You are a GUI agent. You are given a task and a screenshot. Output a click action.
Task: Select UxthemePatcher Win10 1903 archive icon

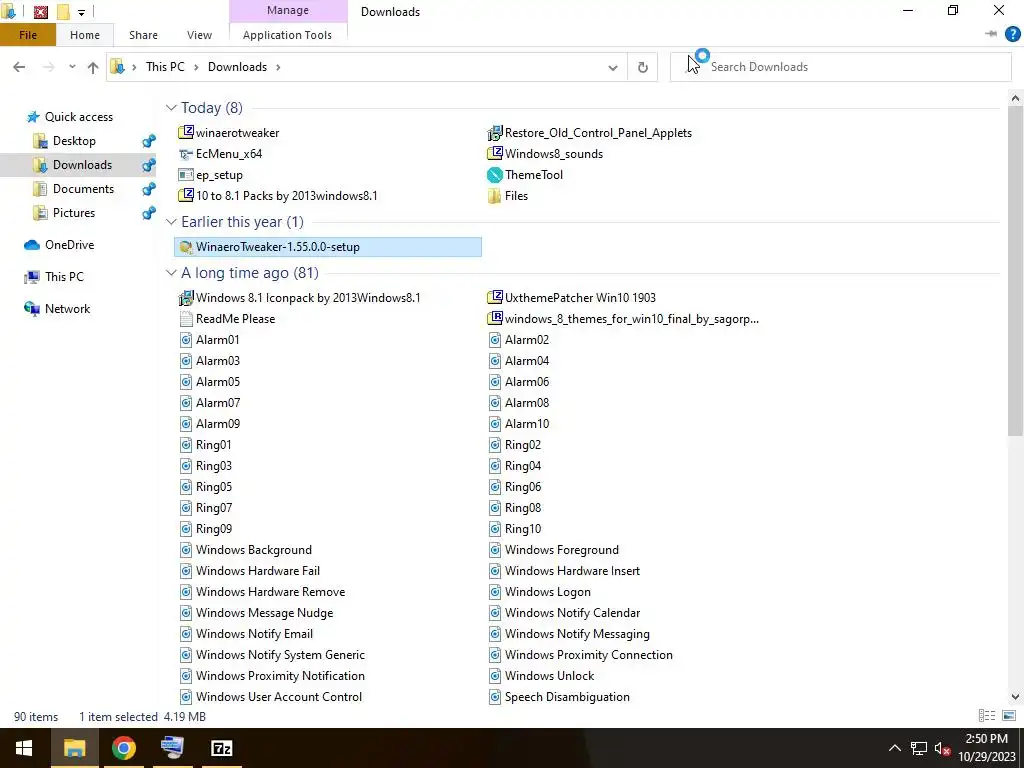(x=495, y=298)
